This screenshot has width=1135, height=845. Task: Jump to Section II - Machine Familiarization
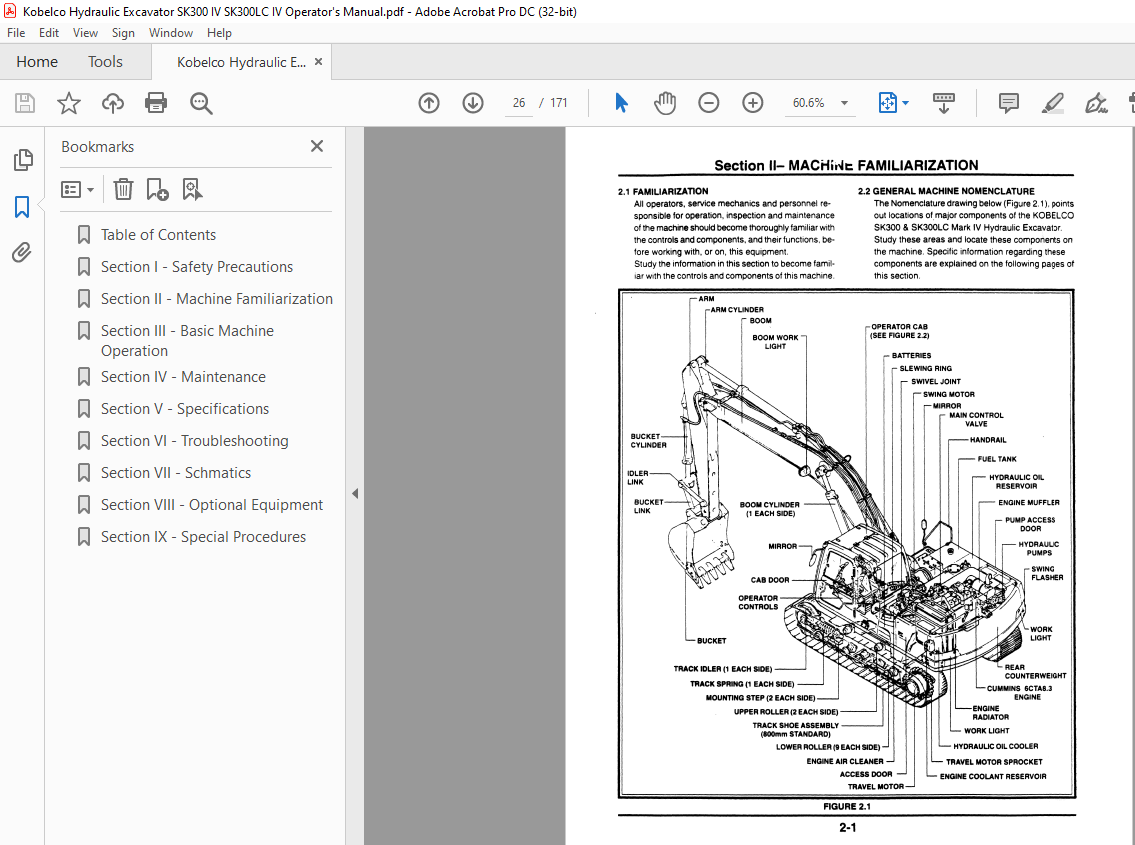tap(216, 298)
